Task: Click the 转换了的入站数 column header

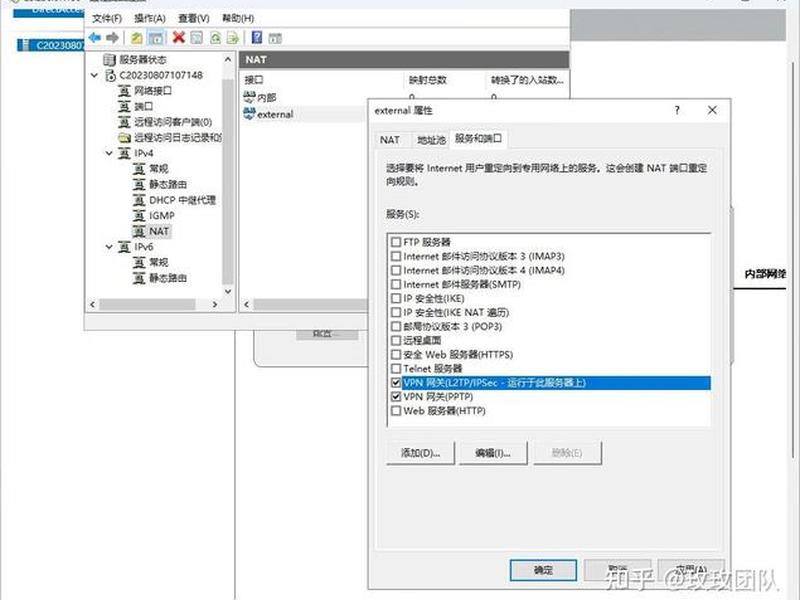Action: coord(527,80)
